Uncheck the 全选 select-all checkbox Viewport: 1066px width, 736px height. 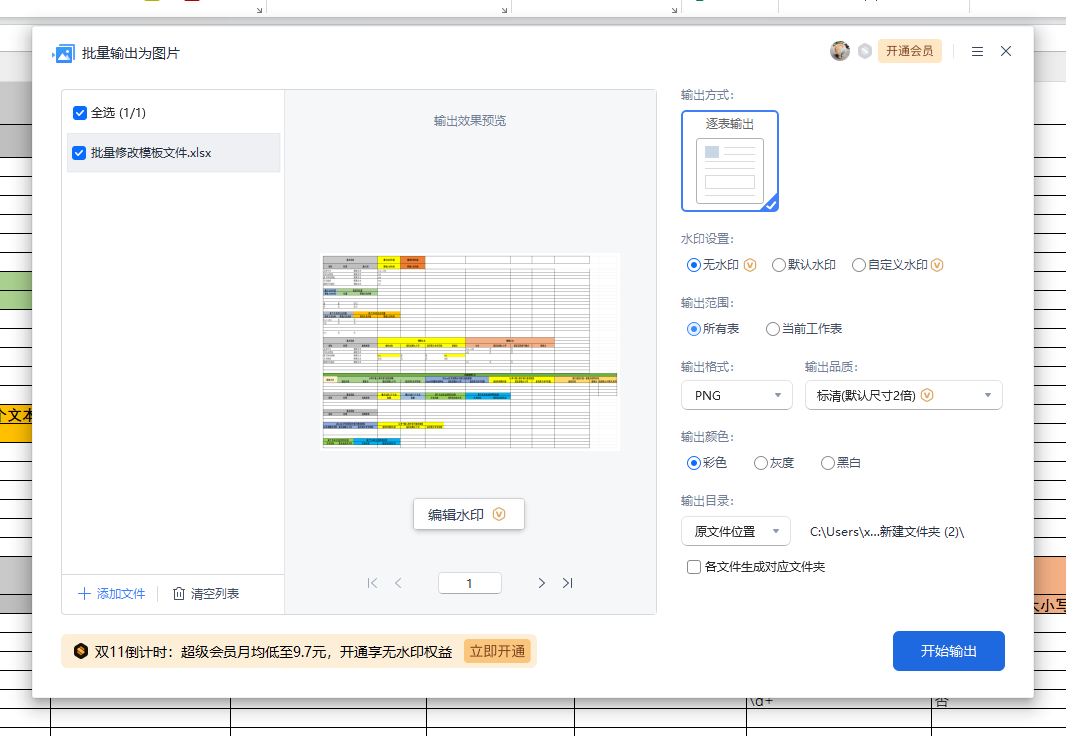80,113
